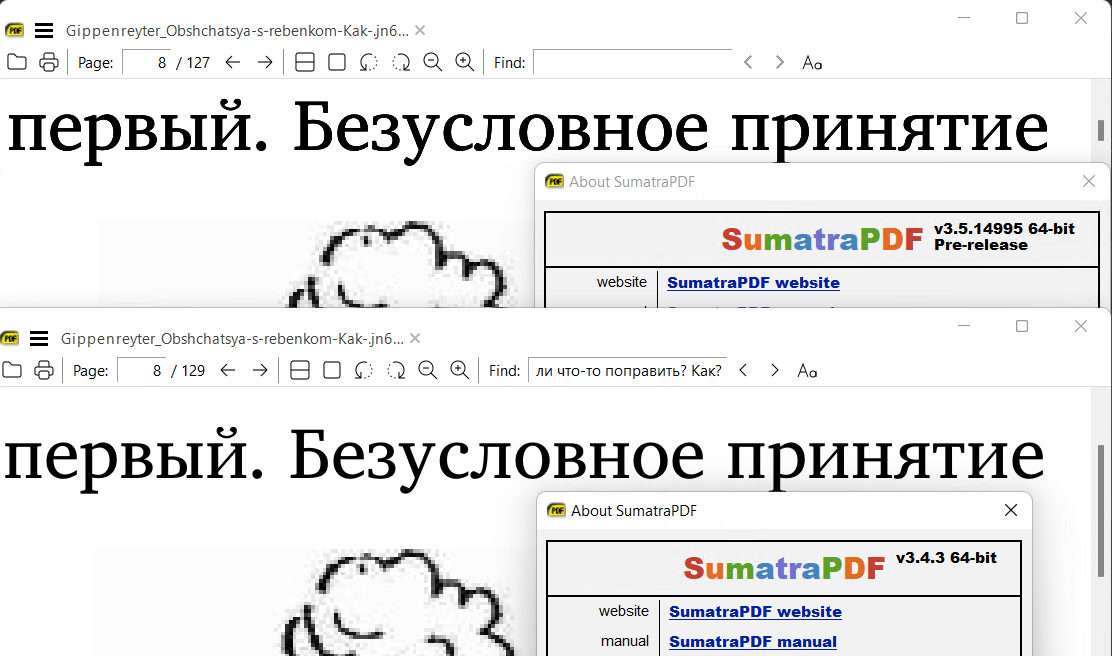1112x656 pixels.
Task: Open the hamburger menu of the bottom window
Action: click(38, 339)
